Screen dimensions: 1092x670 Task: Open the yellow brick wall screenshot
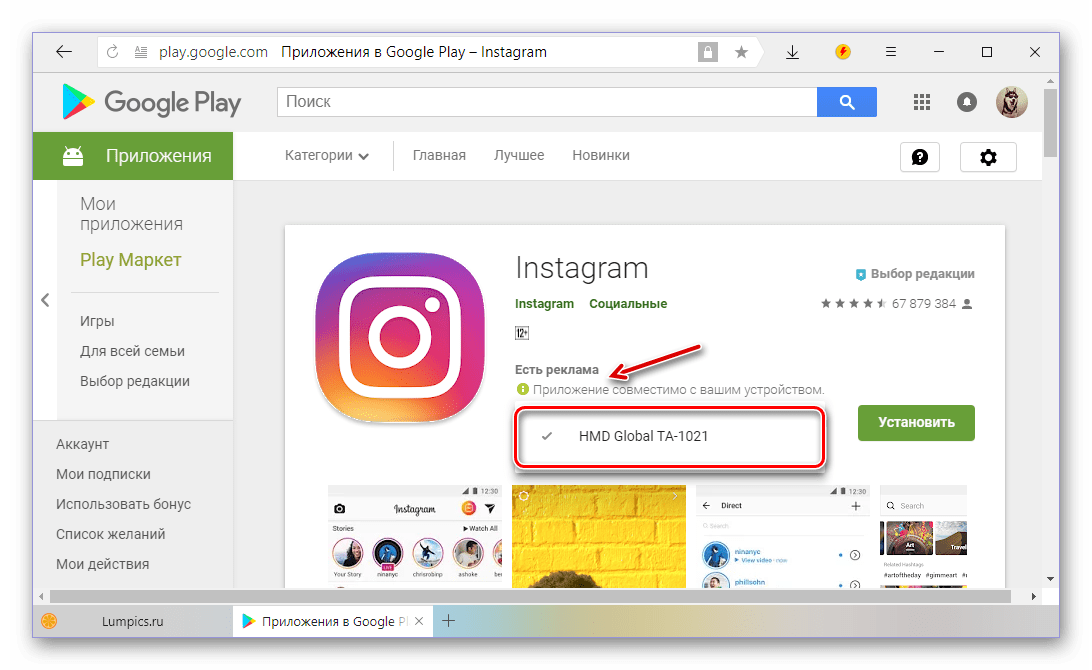[598, 536]
